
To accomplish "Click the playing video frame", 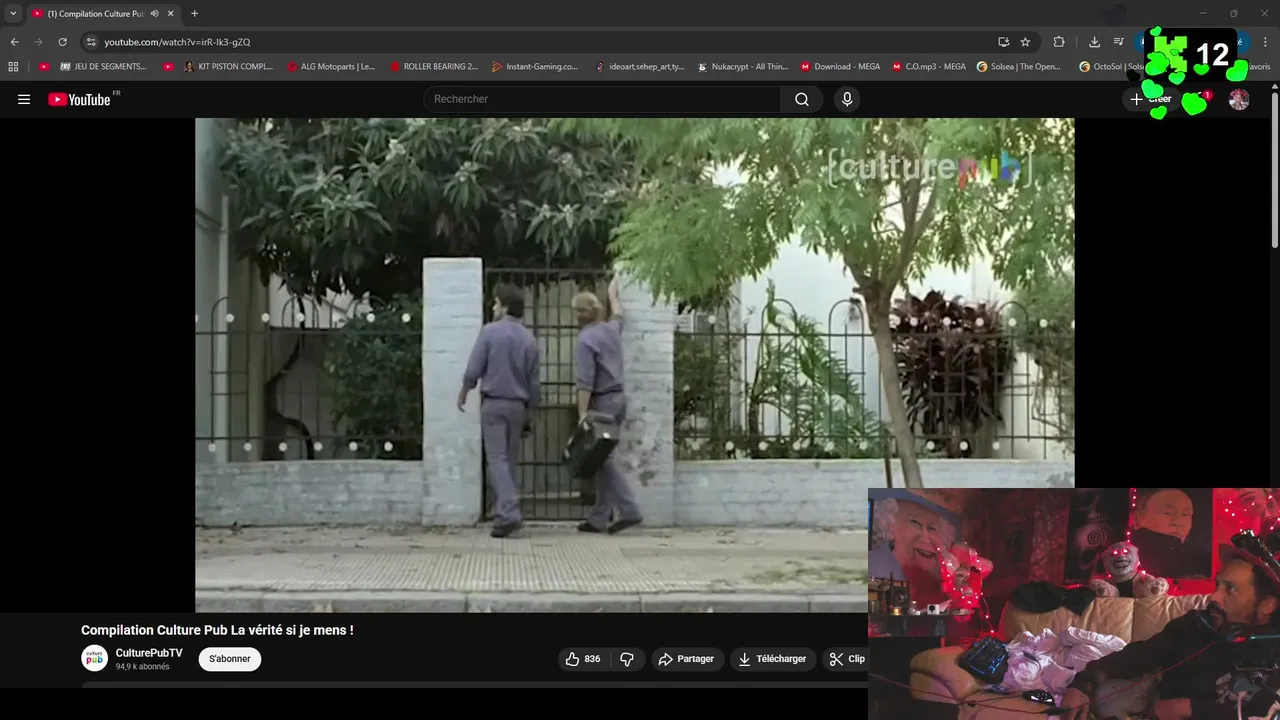I will click(x=635, y=365).
